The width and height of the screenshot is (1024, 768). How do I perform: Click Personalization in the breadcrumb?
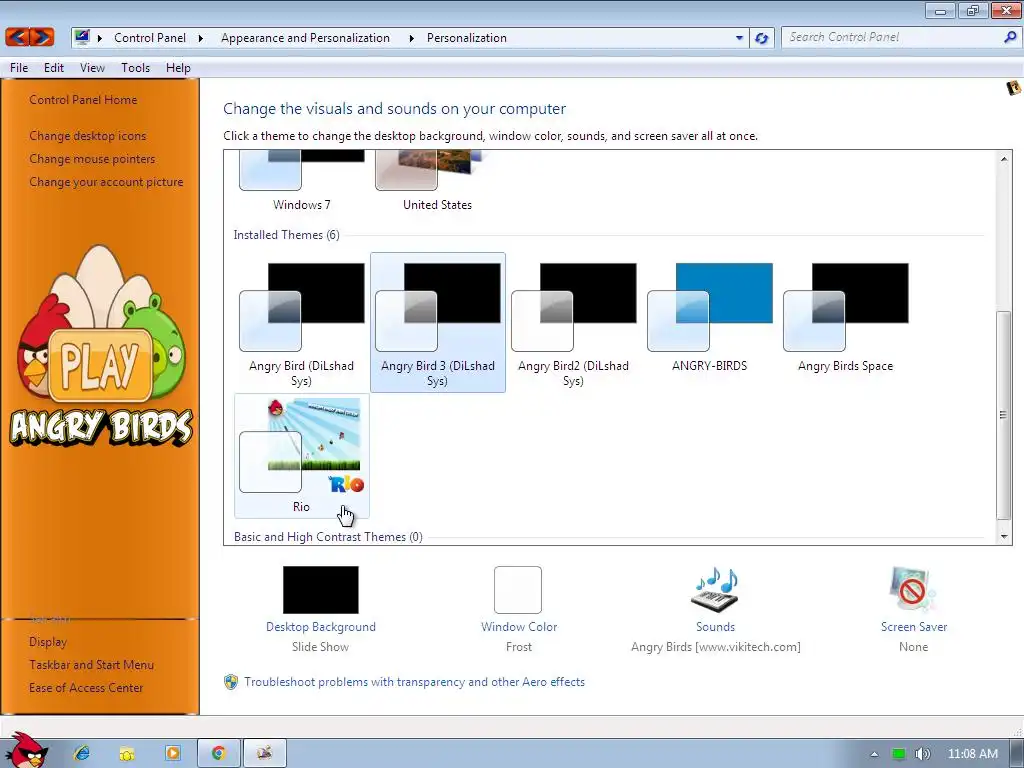pos(467,38)
